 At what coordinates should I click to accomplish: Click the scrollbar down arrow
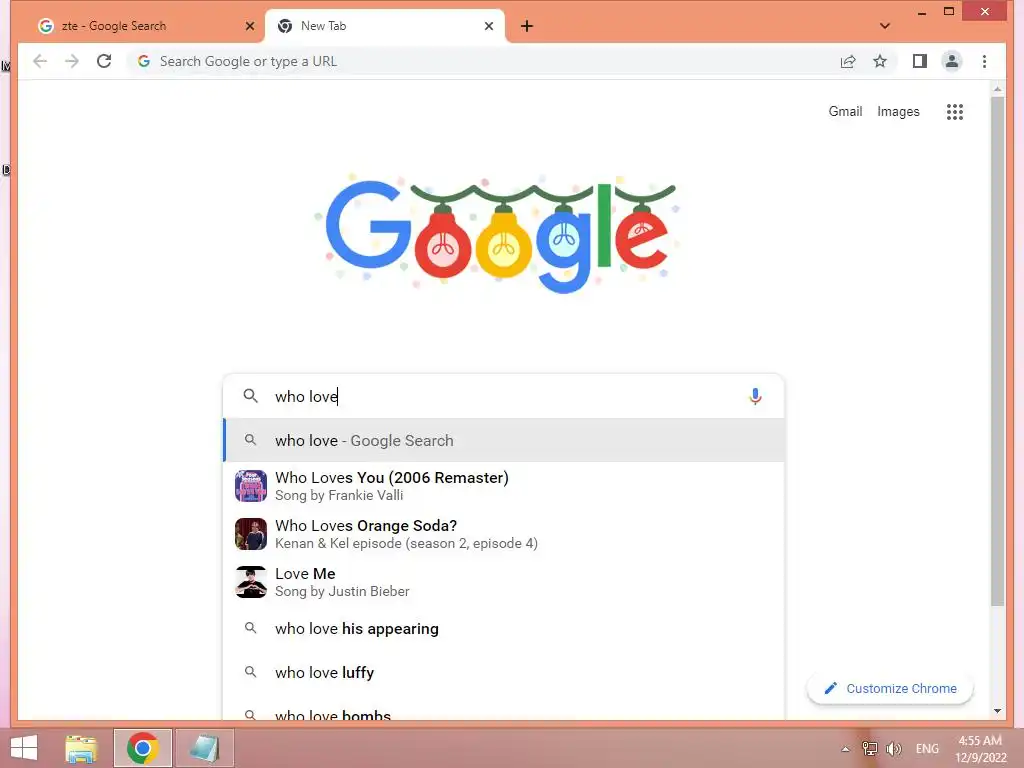[997, 711]
